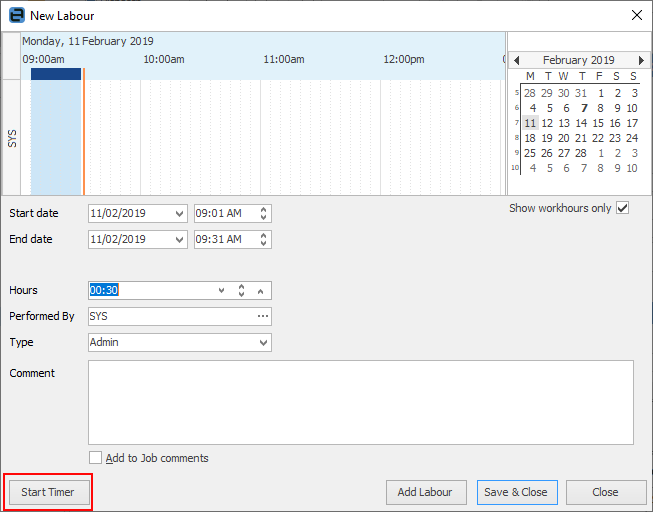Open the Hours dropdown arrow
Image resolution: width=653 pixels, height=512 pixels.
[222, 290]
